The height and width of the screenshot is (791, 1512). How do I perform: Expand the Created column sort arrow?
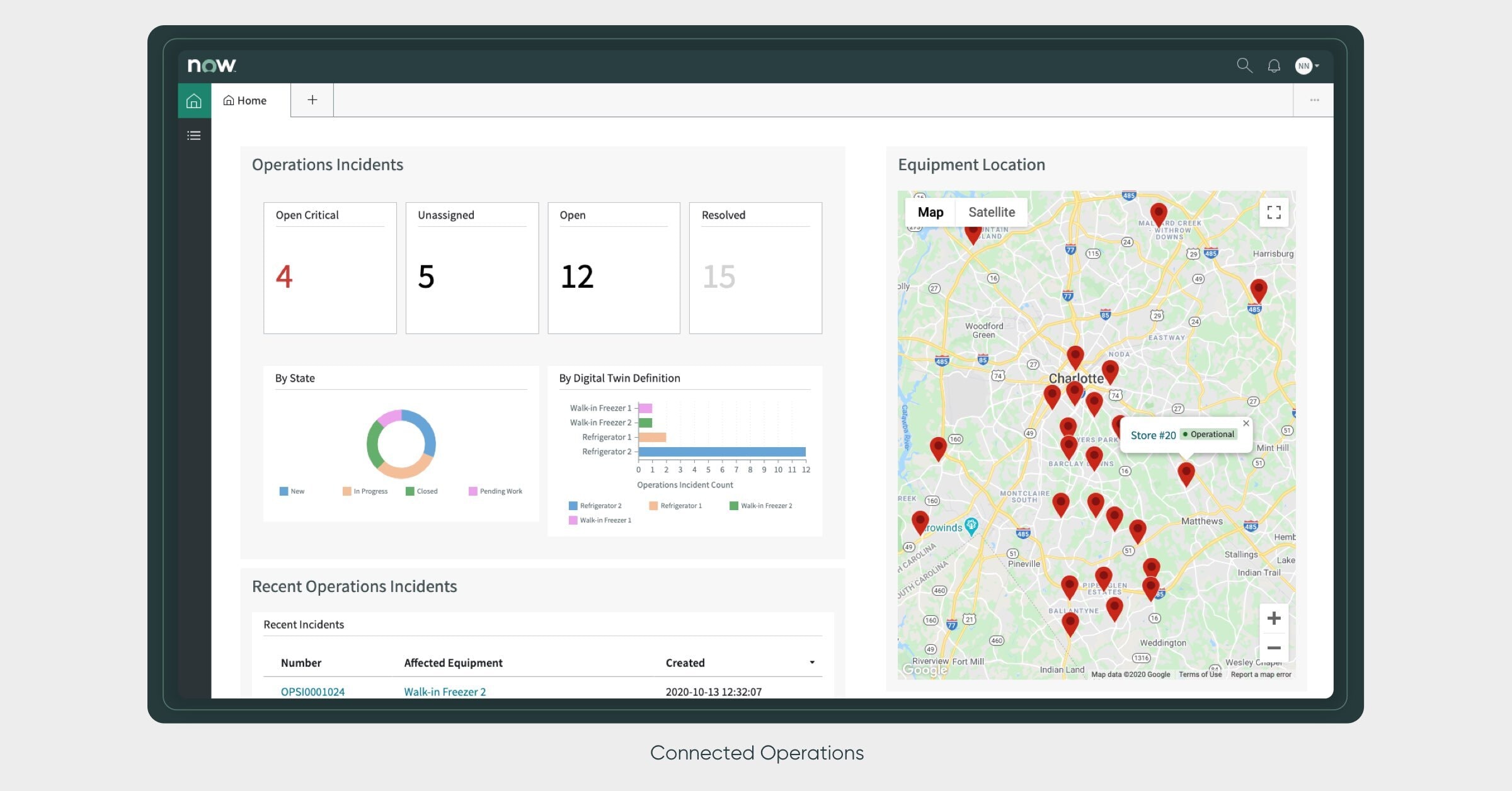point(811,663)
